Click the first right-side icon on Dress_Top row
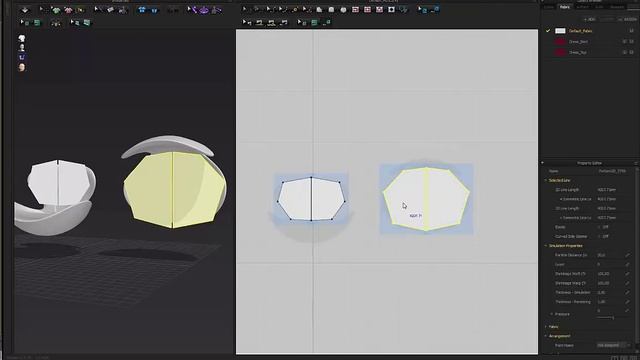This screenshot has width=640, height=360. 624,52
